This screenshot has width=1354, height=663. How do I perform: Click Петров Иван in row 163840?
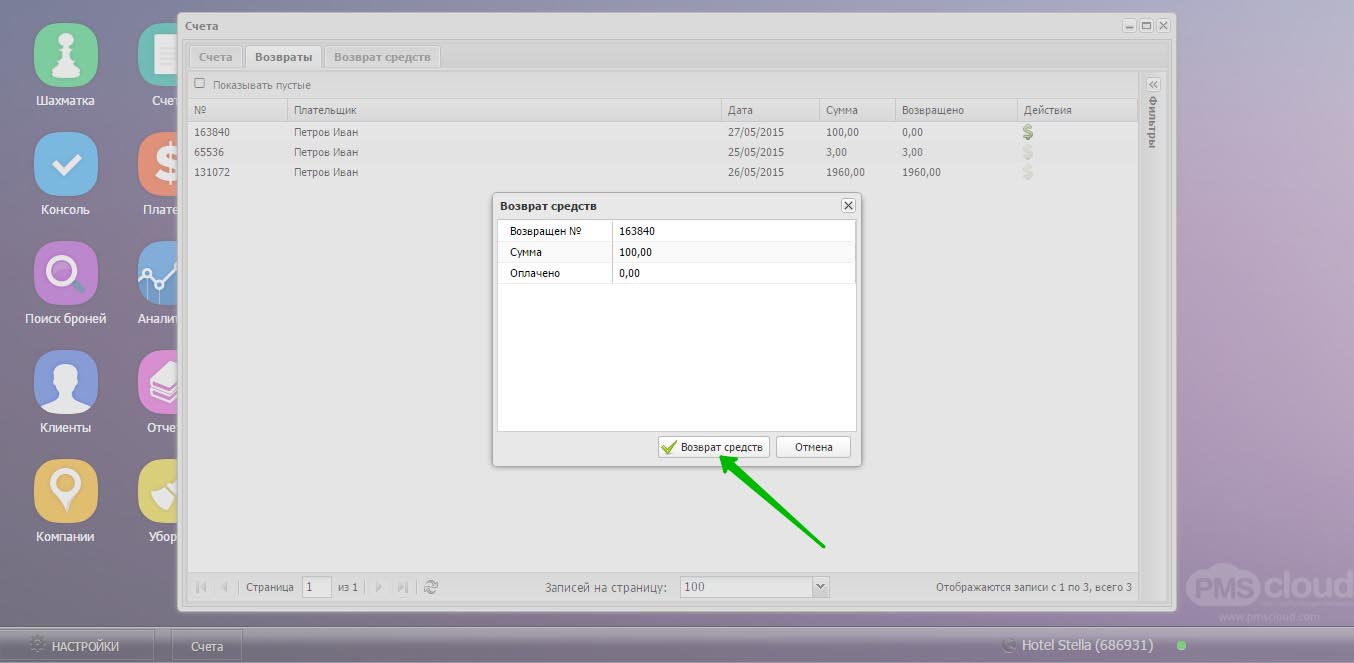coord(326,132)
